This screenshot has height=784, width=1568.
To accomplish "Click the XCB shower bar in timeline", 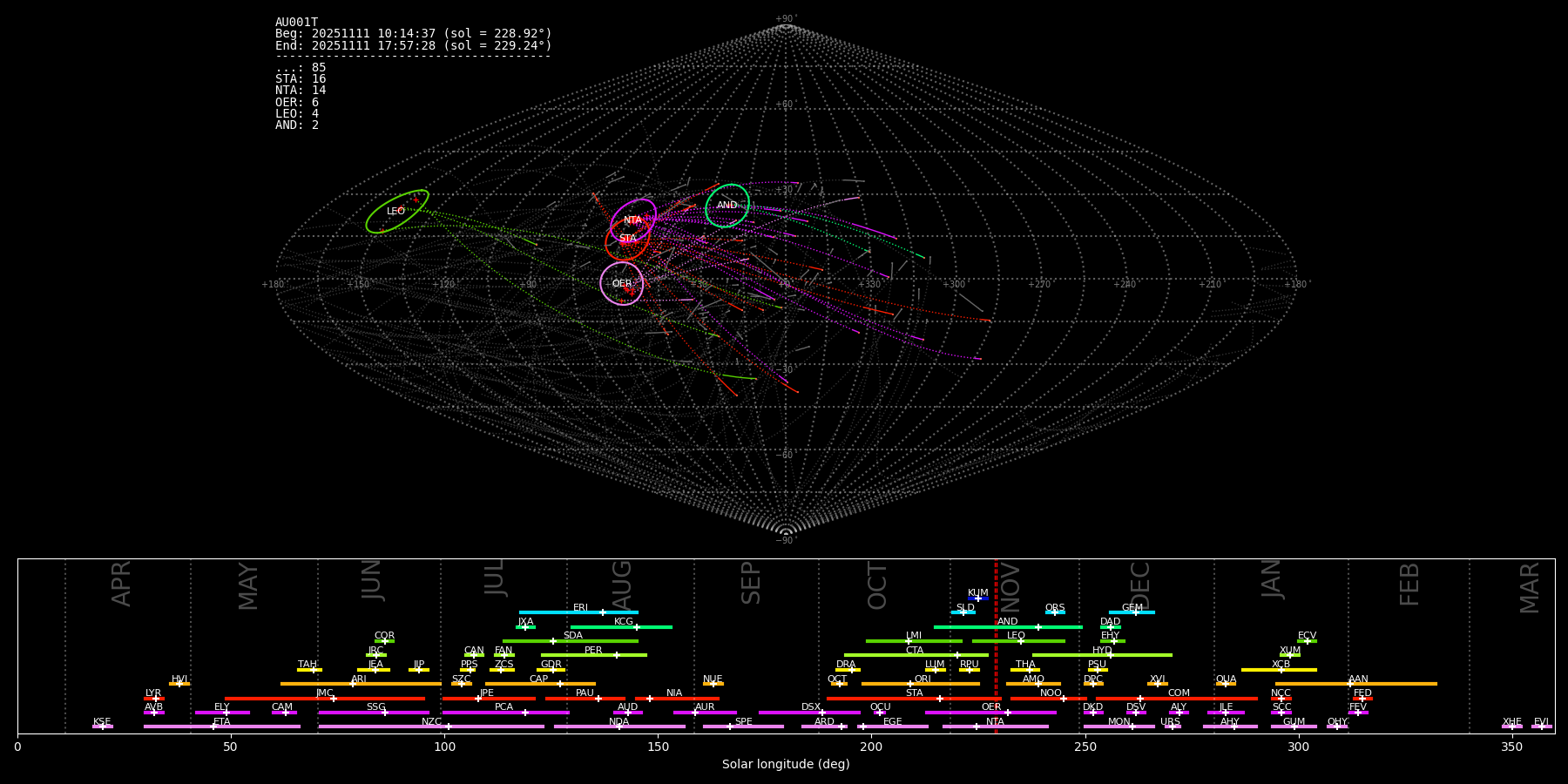I will (1279, 670).
